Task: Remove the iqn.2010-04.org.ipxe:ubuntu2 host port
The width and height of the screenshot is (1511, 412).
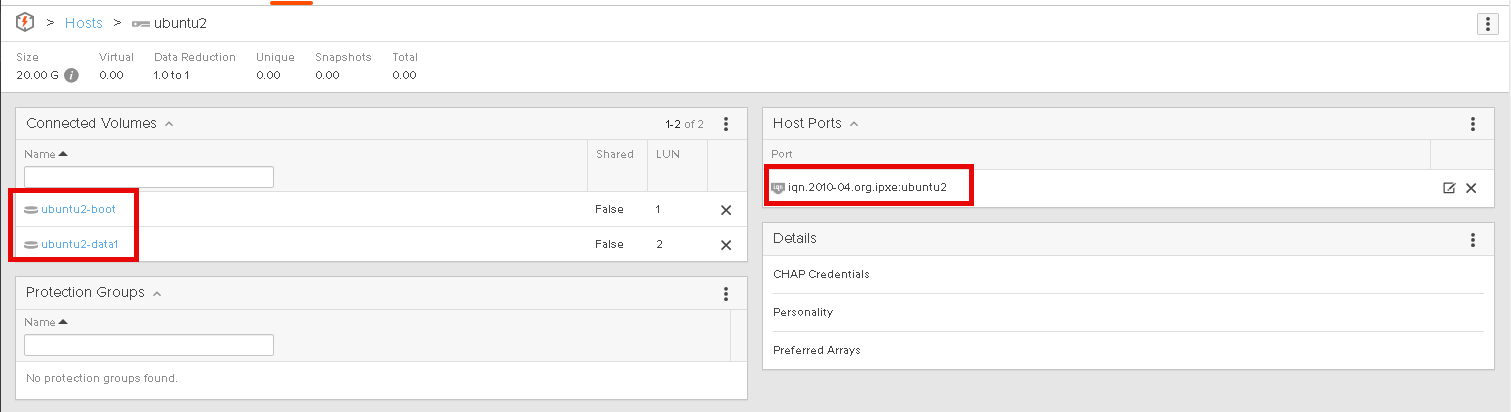Action: point(1471,188)
